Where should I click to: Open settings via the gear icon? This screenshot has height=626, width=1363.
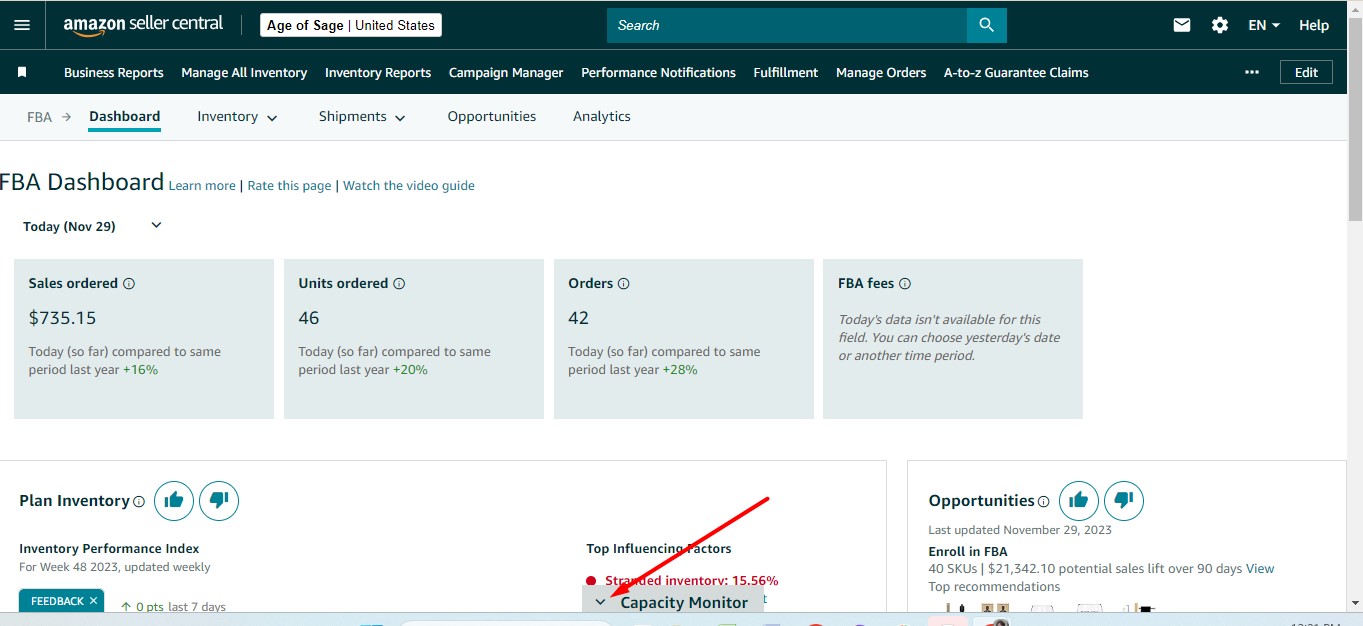tap(1220, 25)
